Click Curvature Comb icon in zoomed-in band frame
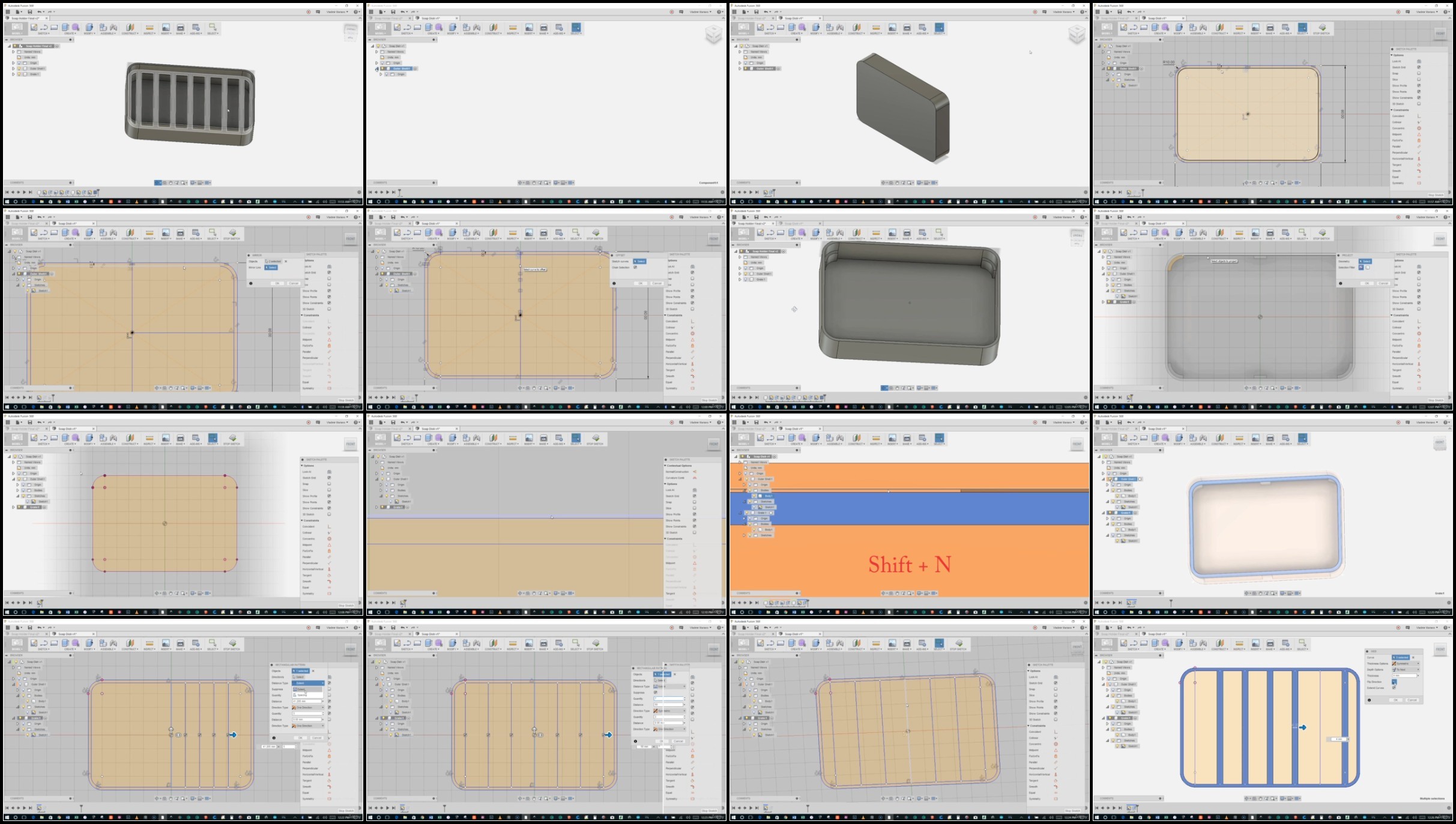 pos(695,478)
